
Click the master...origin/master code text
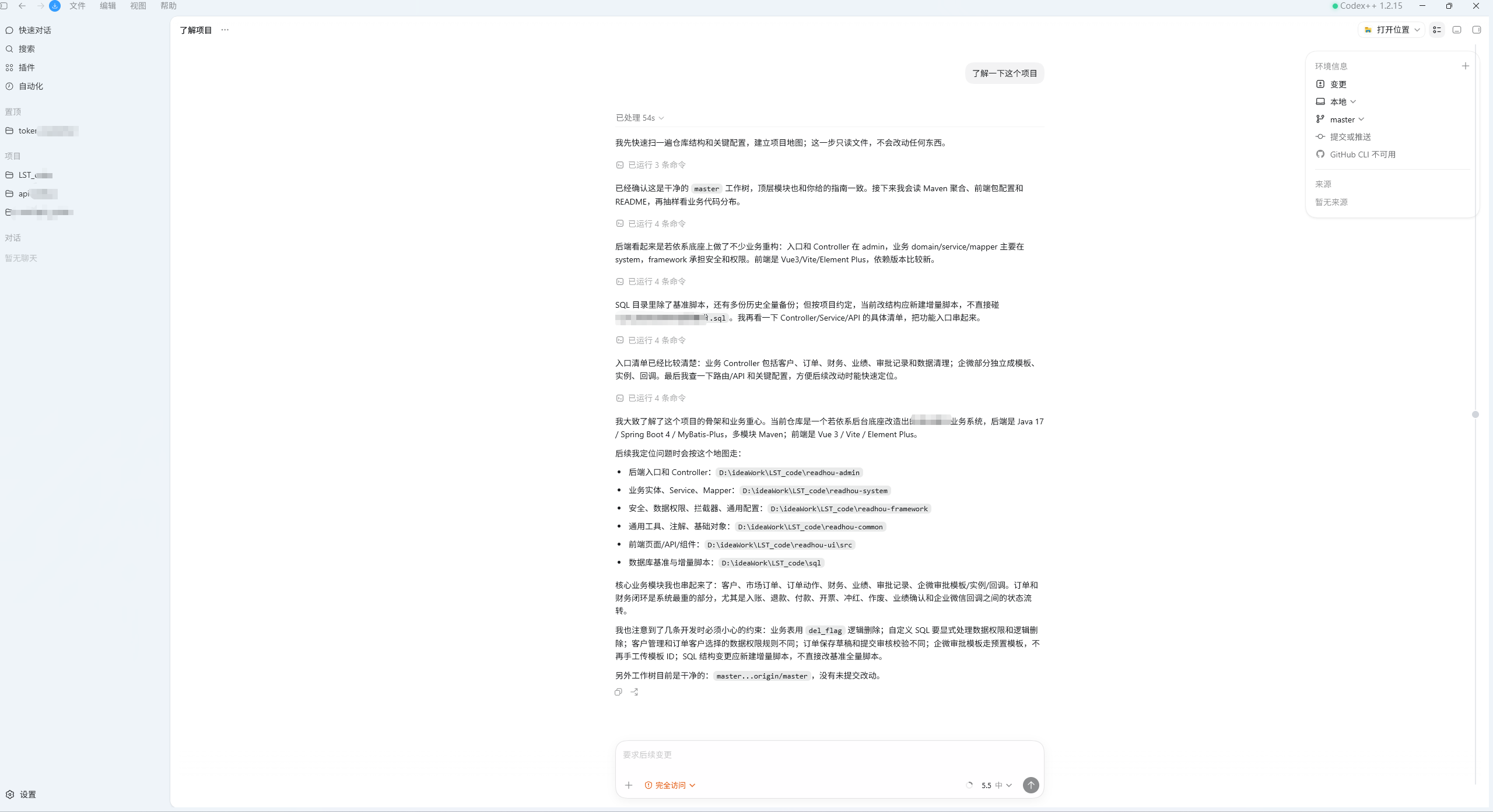762,676
